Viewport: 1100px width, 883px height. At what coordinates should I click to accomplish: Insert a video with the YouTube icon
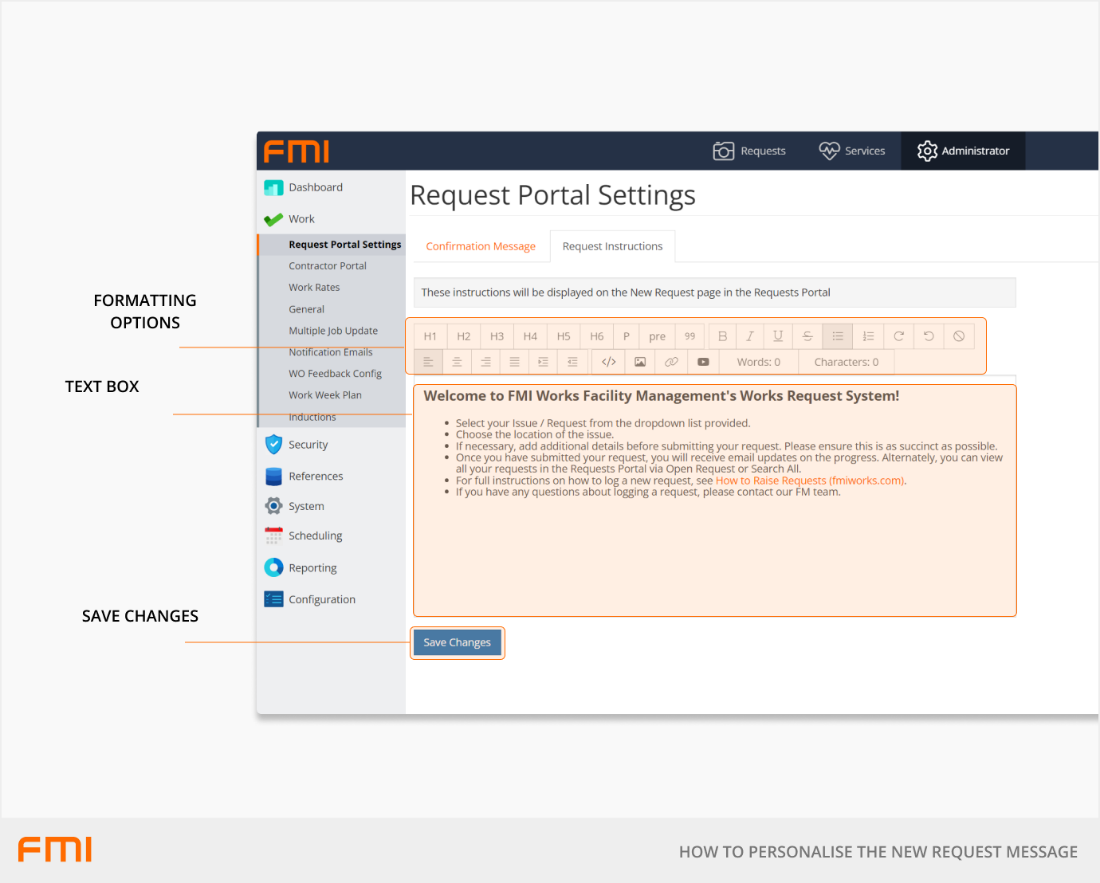pos(703,362)
